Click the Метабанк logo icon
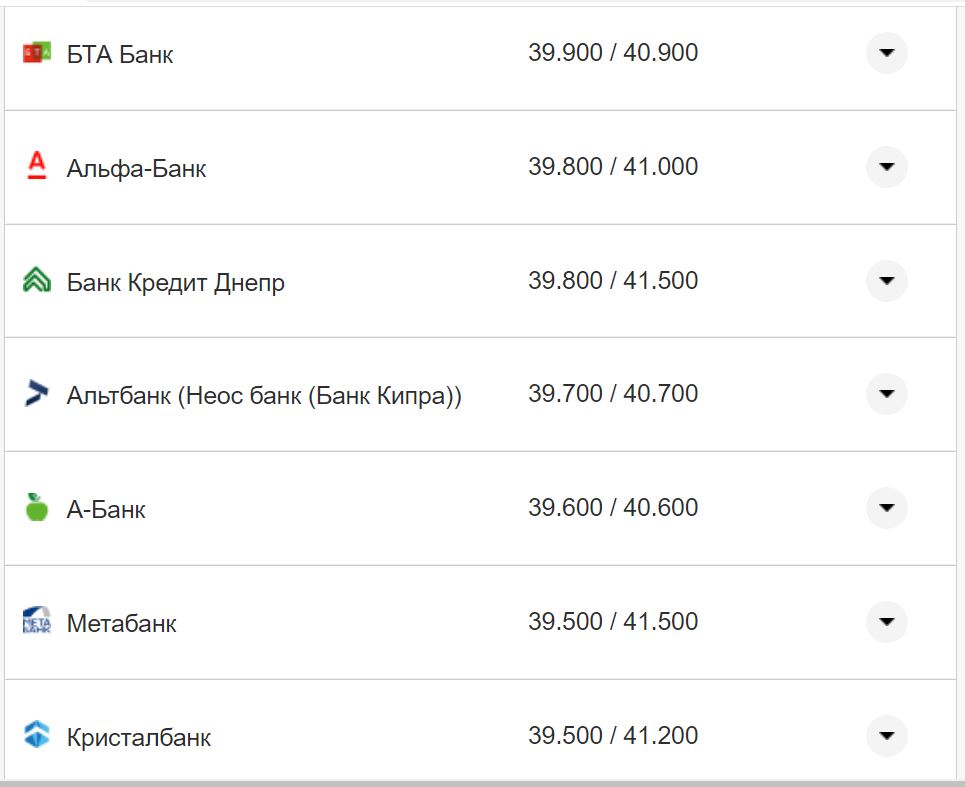 pyautogui.click(x=36, y=622)
